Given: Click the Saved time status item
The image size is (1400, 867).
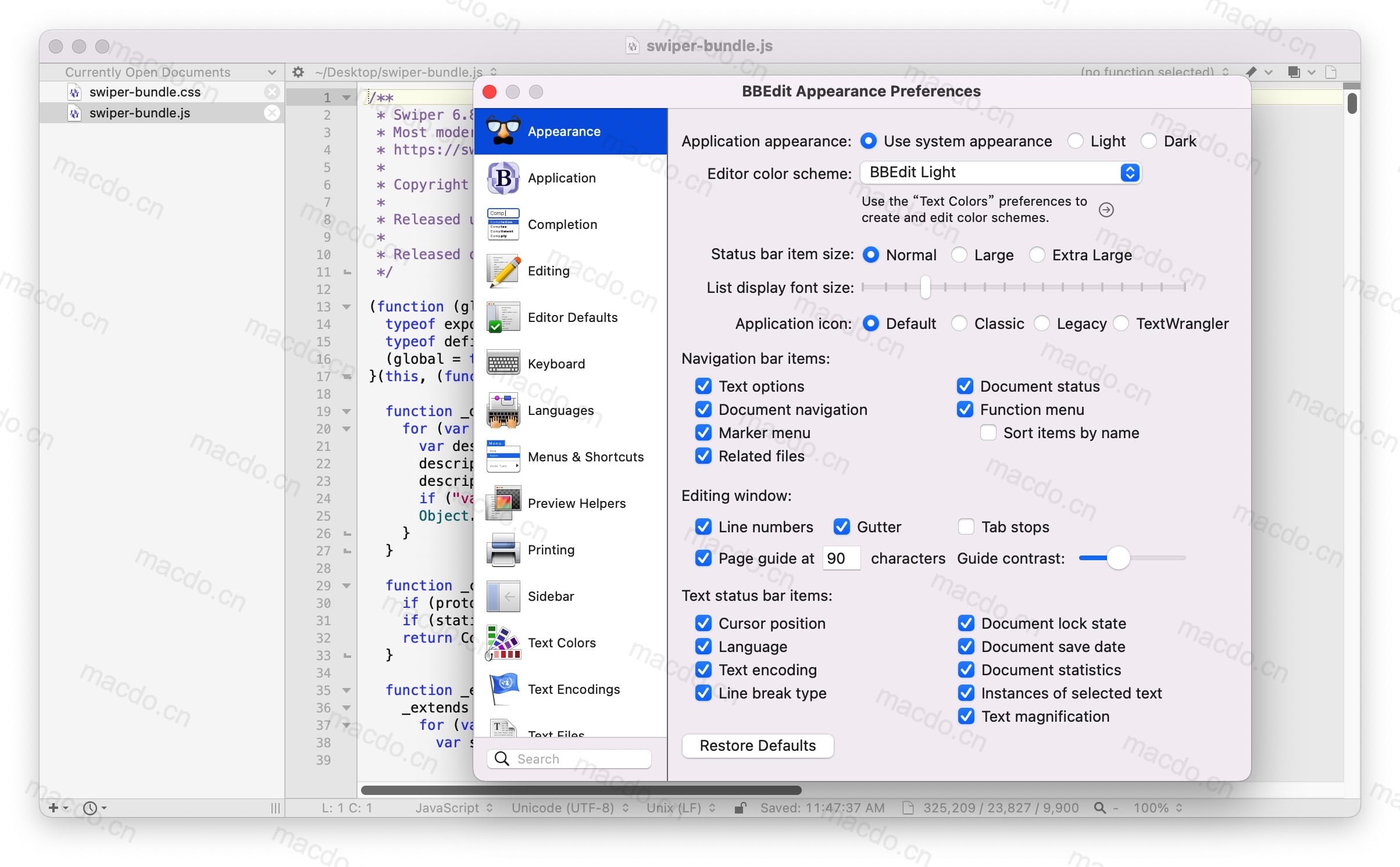Looking at the screenshot, I should (823, 808).
